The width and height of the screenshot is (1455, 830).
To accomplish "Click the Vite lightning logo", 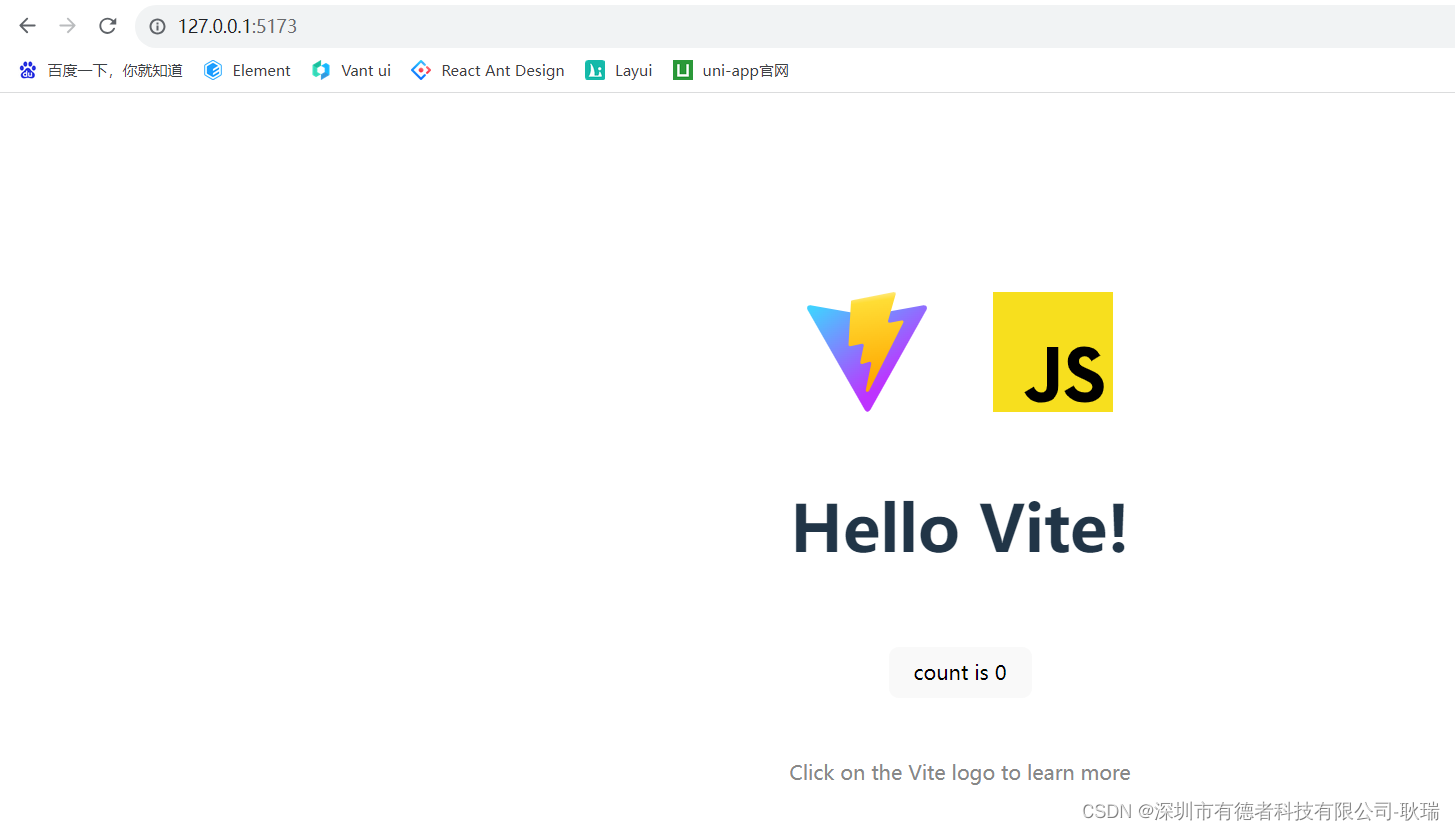I will (867, 351).
